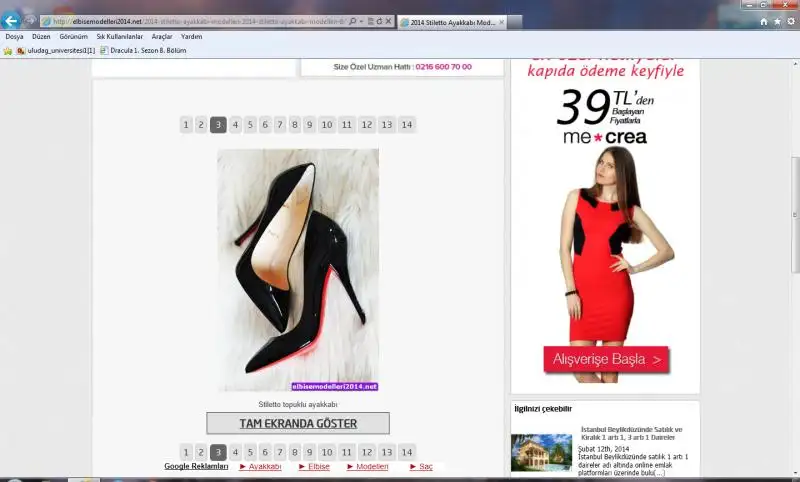Open the Görünüm menu
Screen dimensions: 800x482
tap(73, 37)
